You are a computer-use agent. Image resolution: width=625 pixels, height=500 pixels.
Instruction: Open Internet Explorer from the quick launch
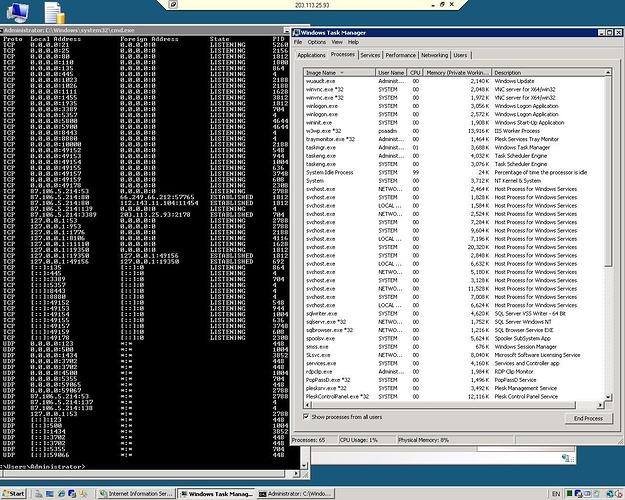point(61,494)
